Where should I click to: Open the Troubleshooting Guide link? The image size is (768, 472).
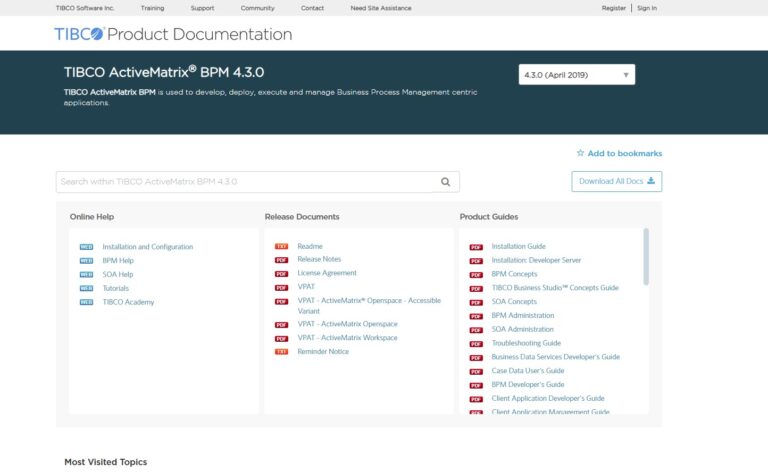click(526, 343)
